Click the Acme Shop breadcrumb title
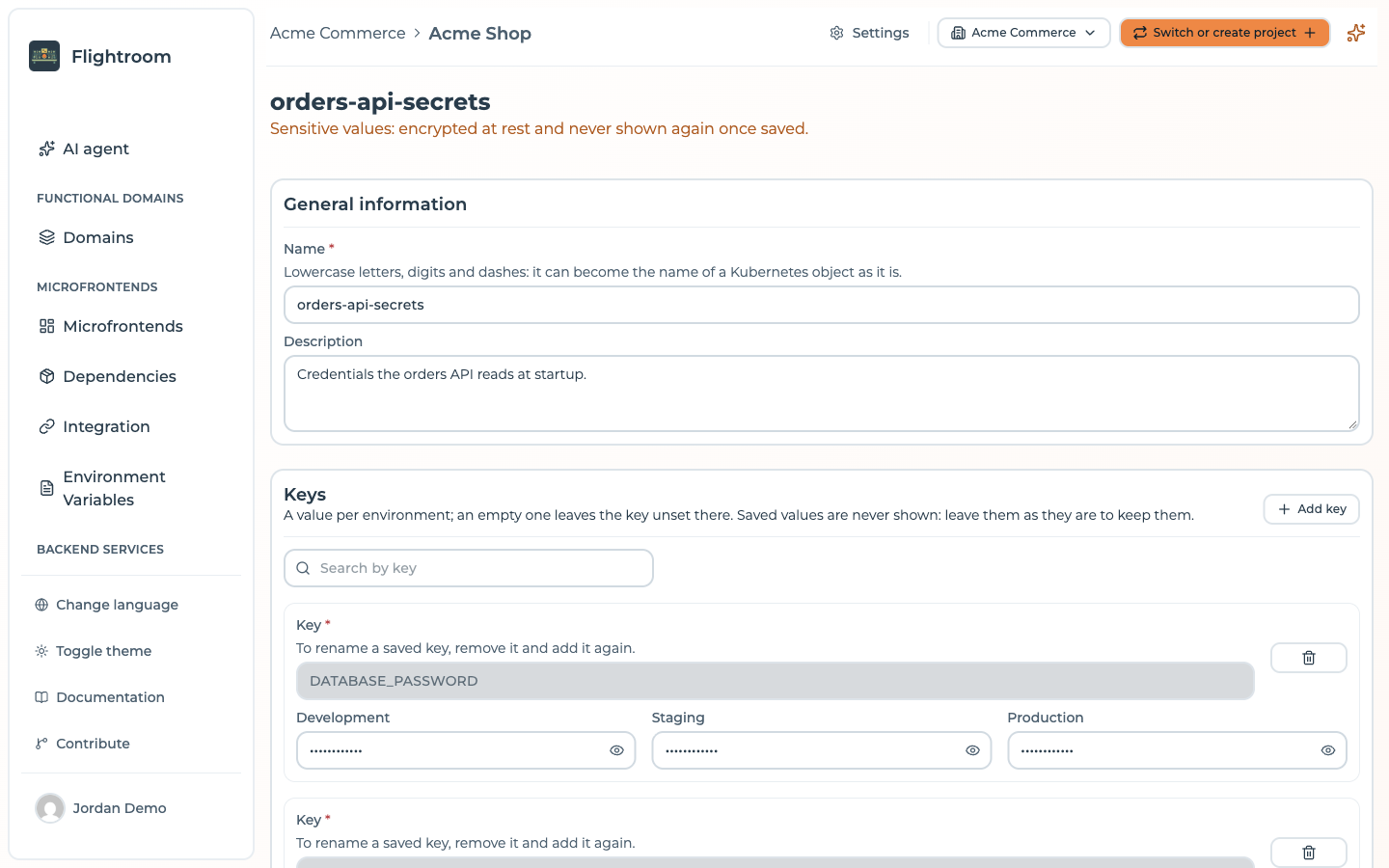The width and height of the screenshot is (1389, 868). click(x=480, y=33)
